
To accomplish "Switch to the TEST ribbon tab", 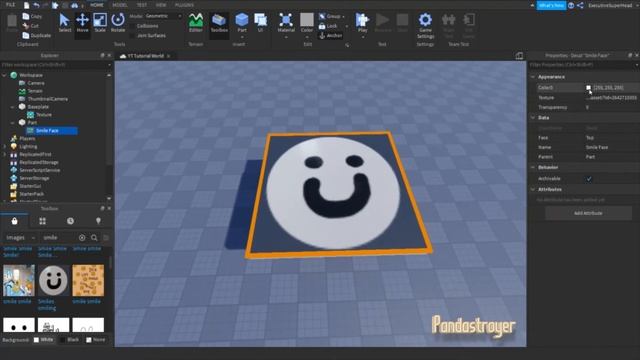I will [x=142, y=5].
